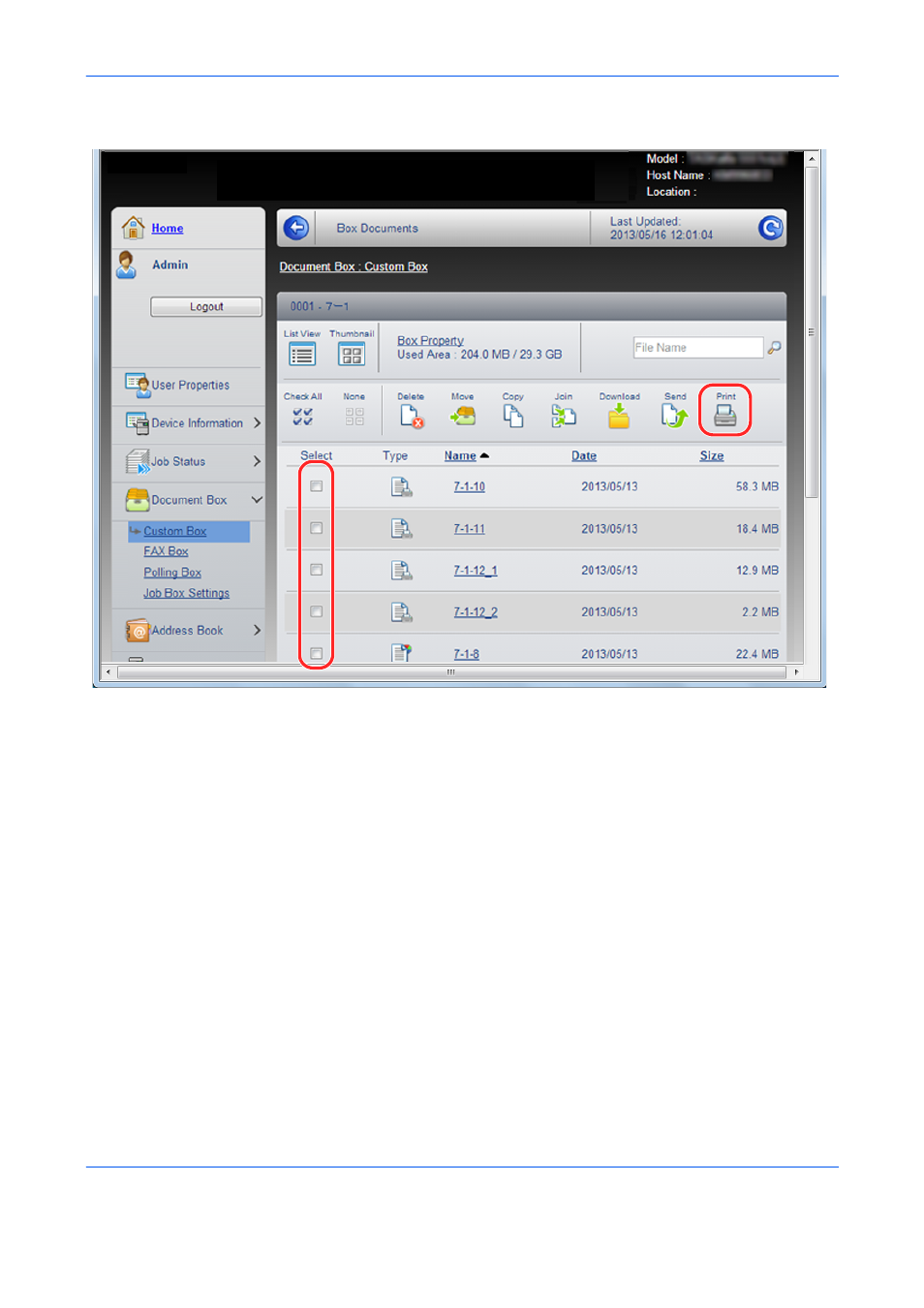Screen dimensions: 924x1308
Task: Click the None deselect icon
Action: click(354, 417)
